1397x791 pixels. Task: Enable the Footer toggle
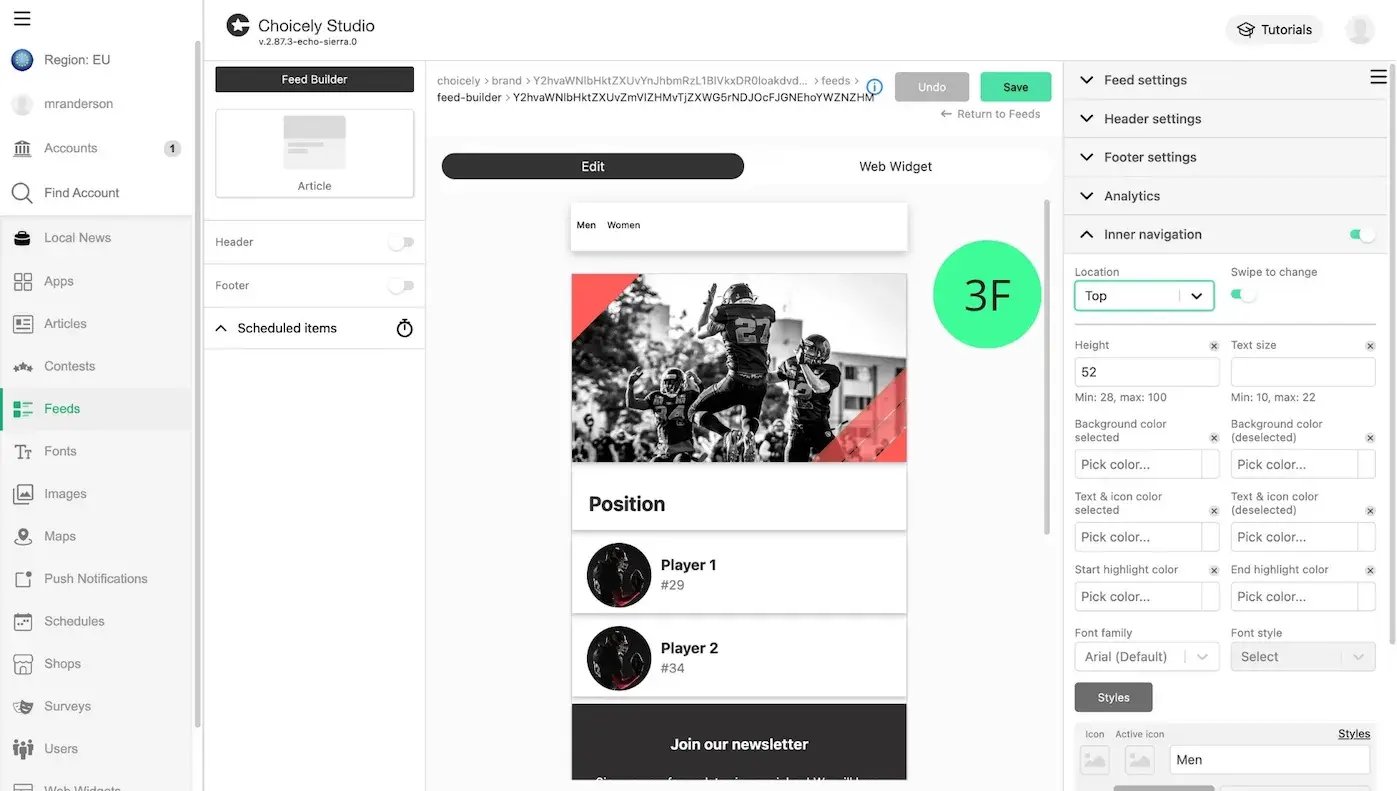coord(401,286)
